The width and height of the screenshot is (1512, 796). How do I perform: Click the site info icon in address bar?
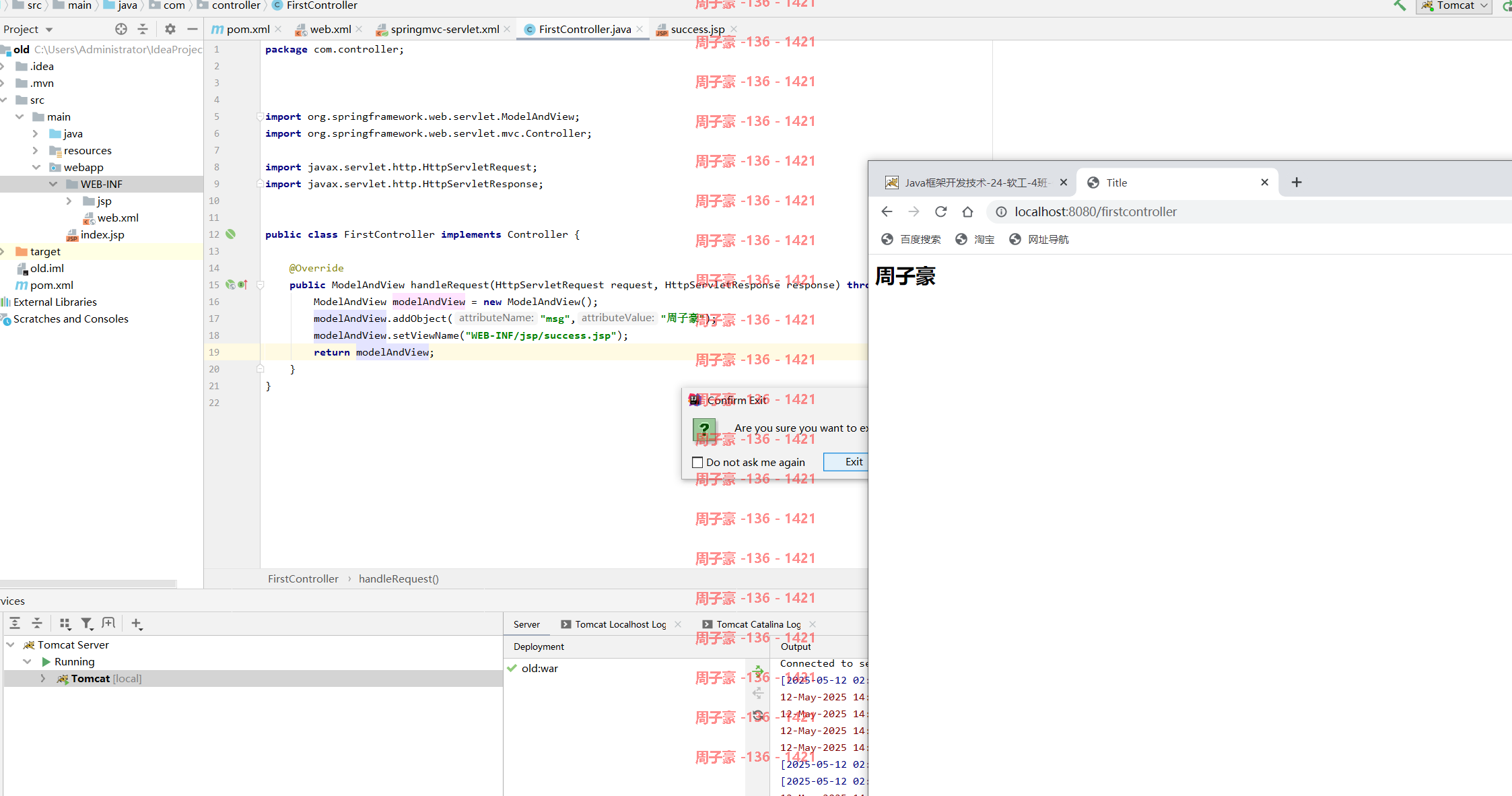(1001, 211)
